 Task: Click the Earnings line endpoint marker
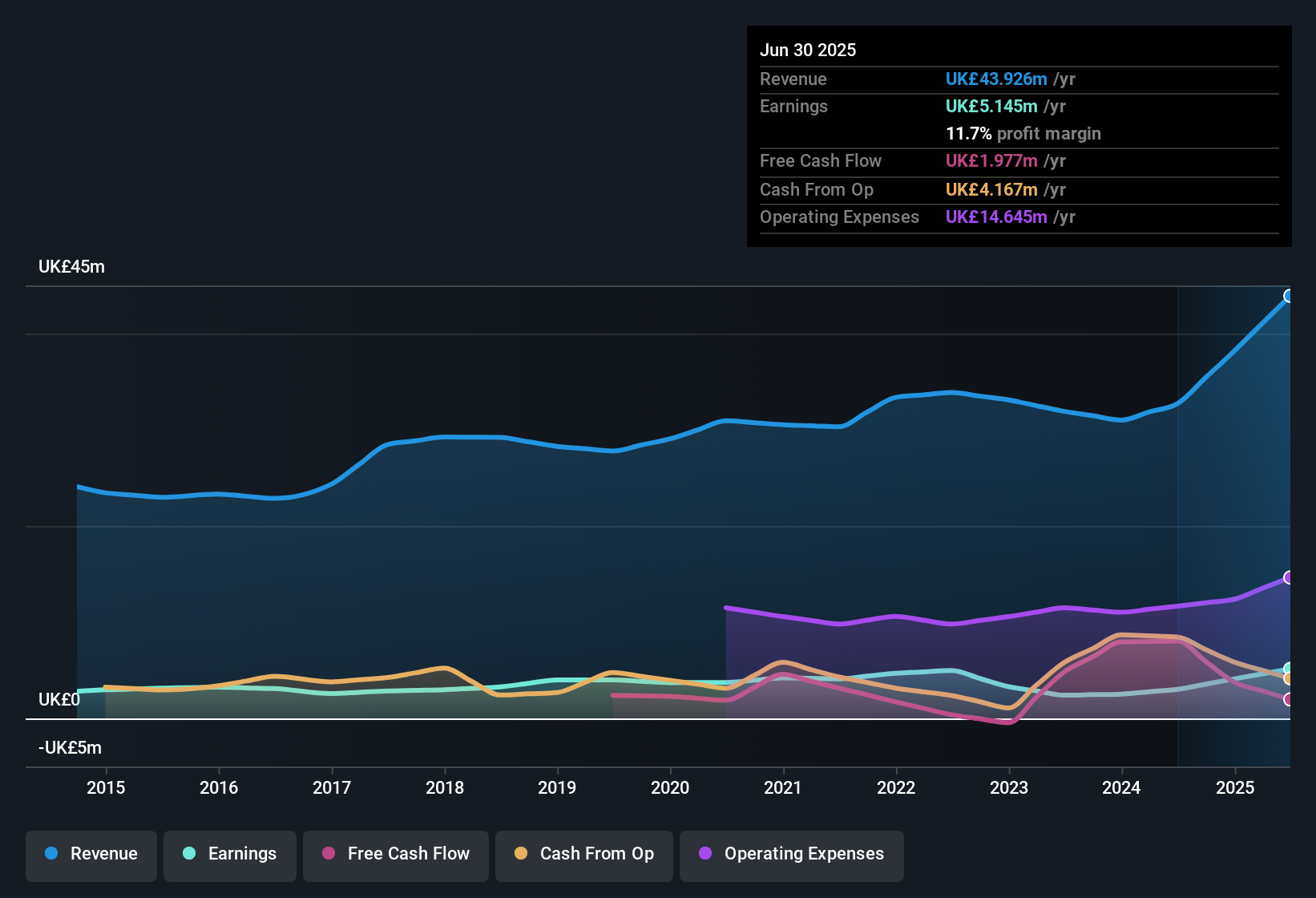[1289, 669]
